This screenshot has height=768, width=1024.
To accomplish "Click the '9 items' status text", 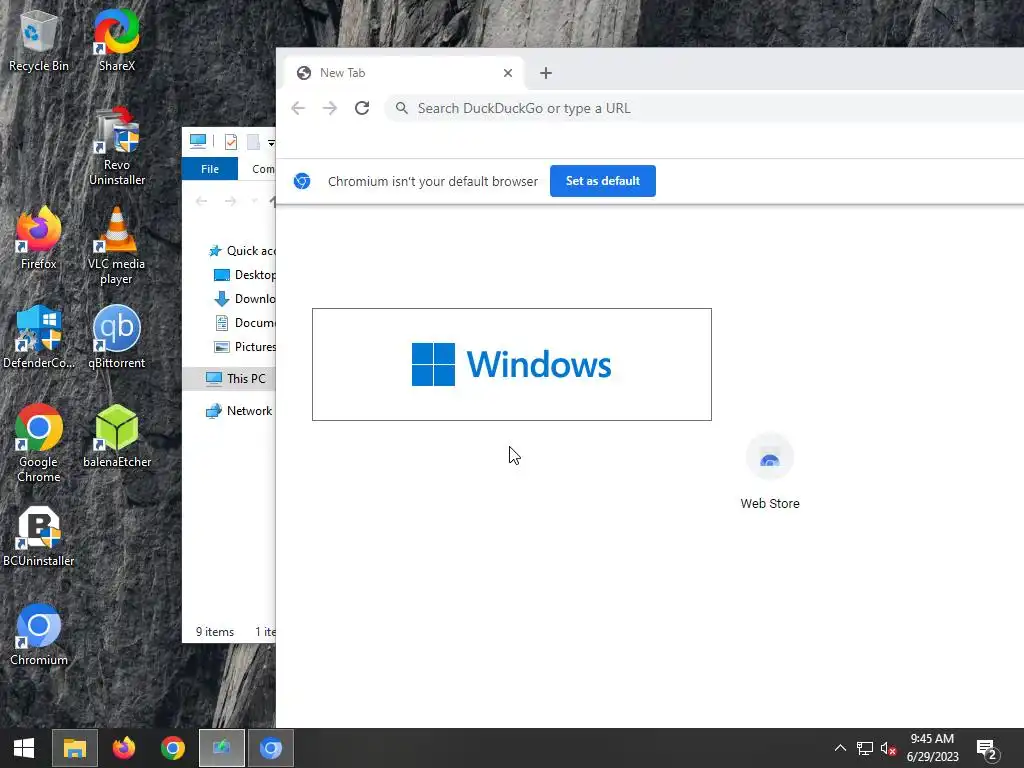I will 215,632.
